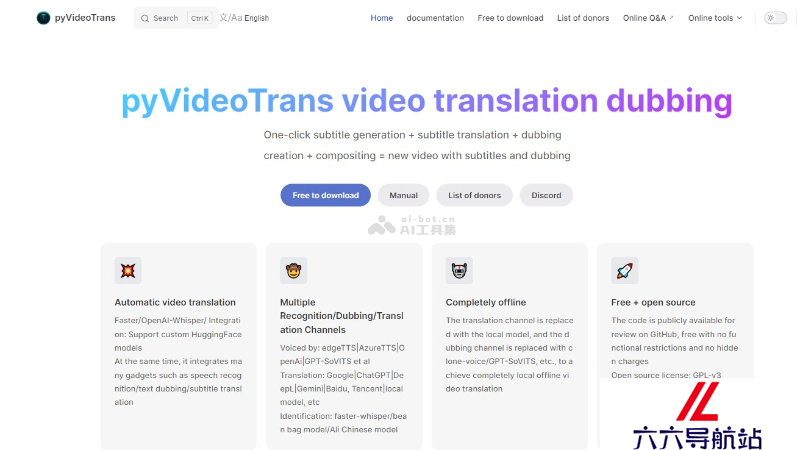Click the blue Free to download button
The image size is (800, 450).
coord(326,195)
